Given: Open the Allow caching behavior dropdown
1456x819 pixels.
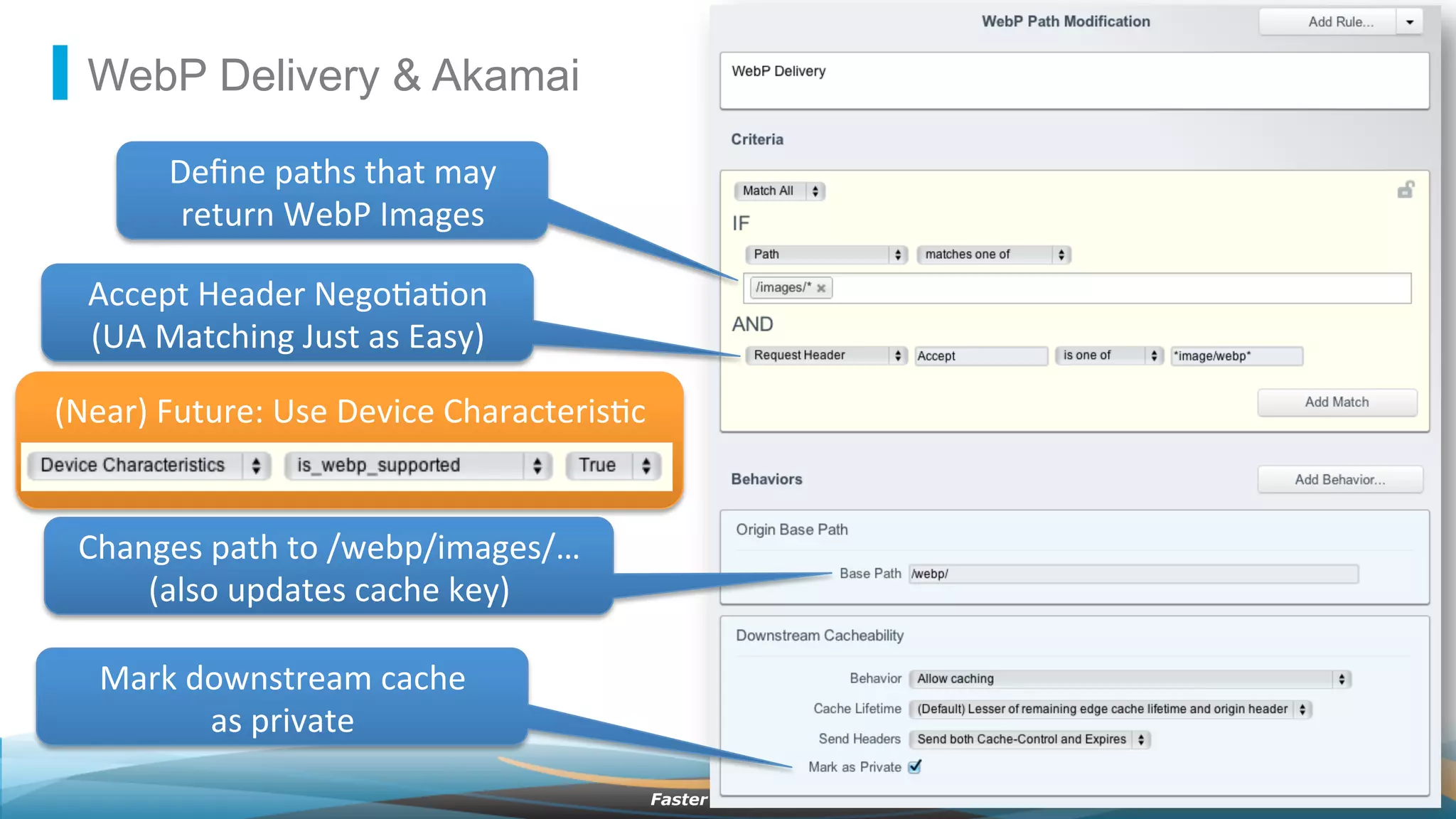Looking at the screenshot, I should (1130, 679).
